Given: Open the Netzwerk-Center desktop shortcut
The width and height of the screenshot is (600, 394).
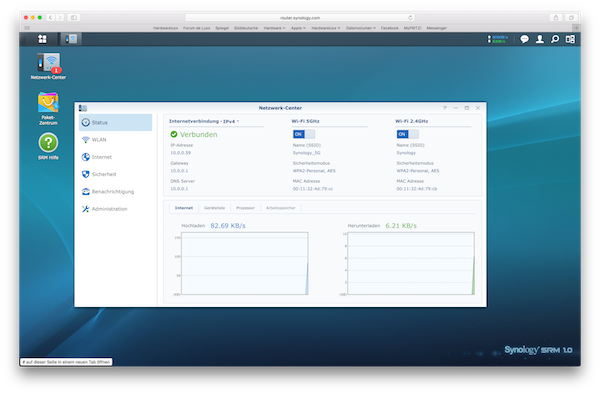Looking at the screenshot, I should (x=48, y=66).
